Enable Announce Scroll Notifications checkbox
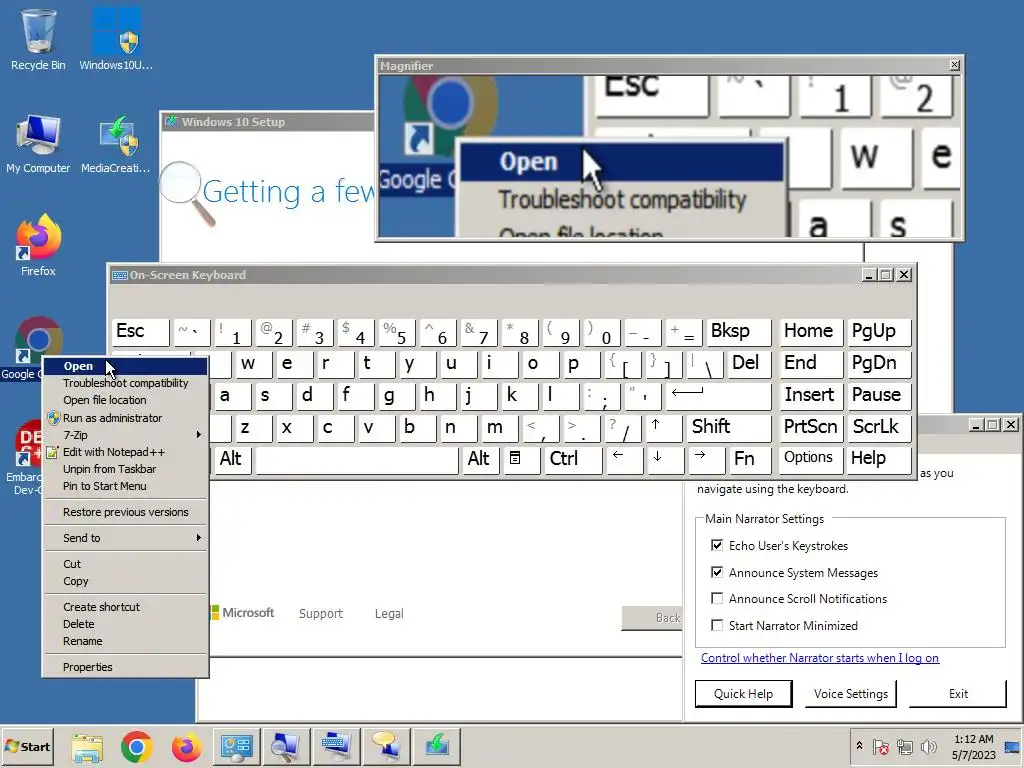 (717, 598)
